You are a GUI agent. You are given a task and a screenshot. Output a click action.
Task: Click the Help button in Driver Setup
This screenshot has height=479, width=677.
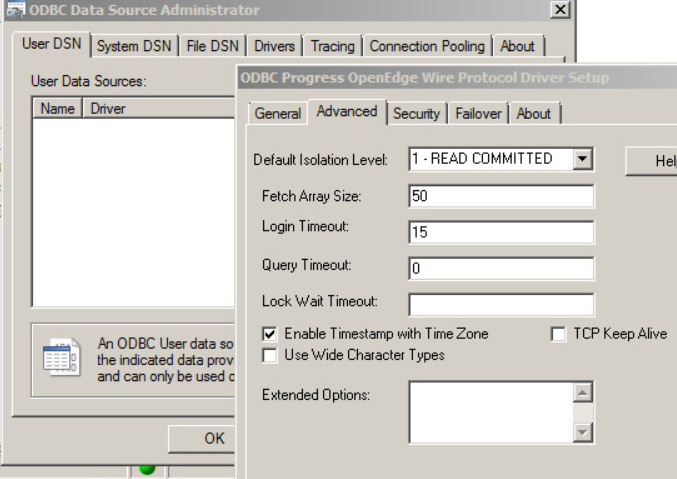[652, 161]
